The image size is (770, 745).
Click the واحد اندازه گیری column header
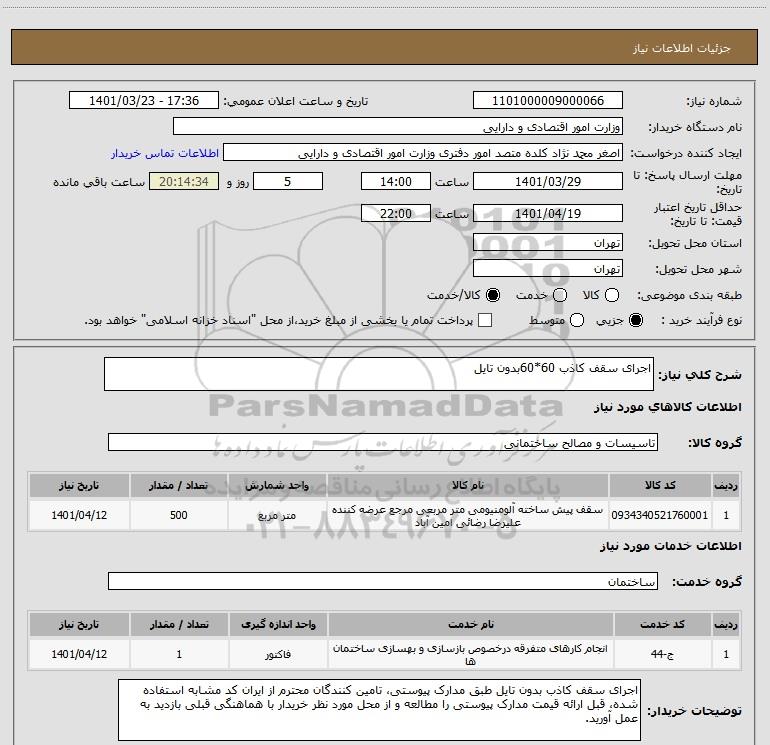(278, 624)
